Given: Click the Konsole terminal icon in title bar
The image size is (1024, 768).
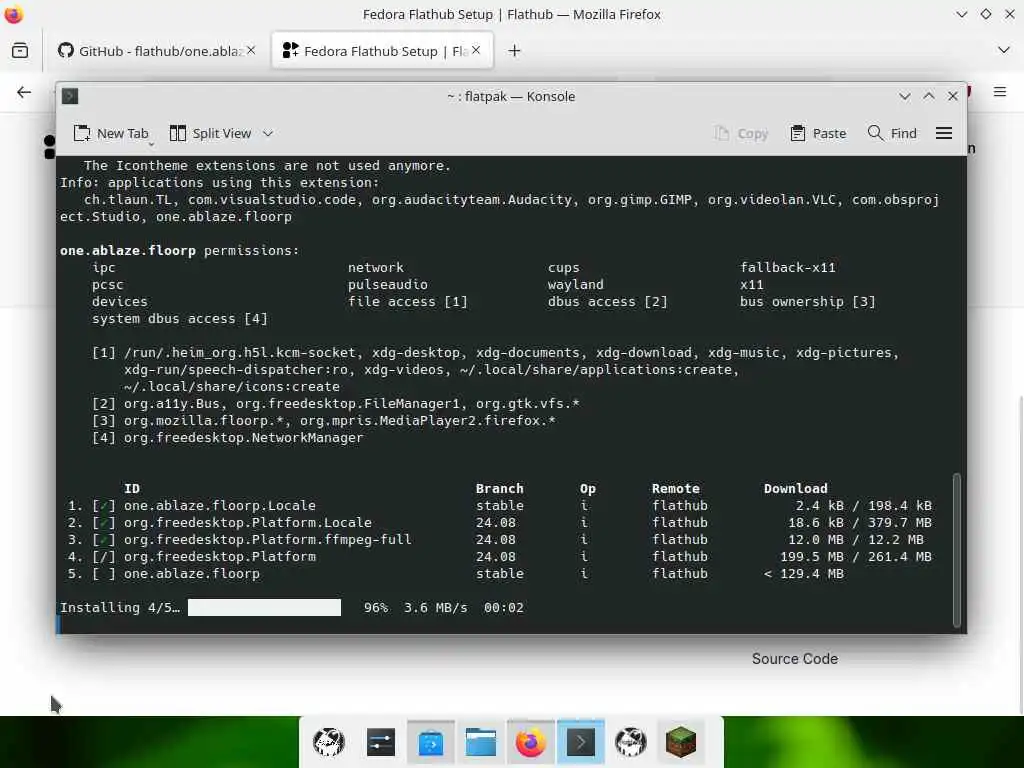Looking at the screenshot, I should pyautogui.click(x=70, y=96).
